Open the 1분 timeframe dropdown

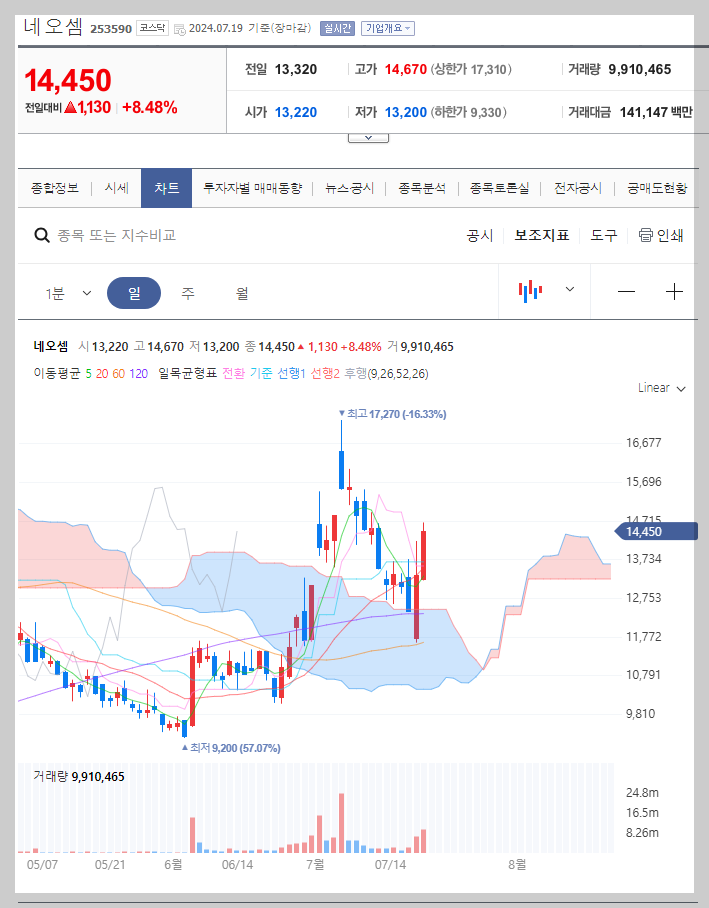[70, 291]
